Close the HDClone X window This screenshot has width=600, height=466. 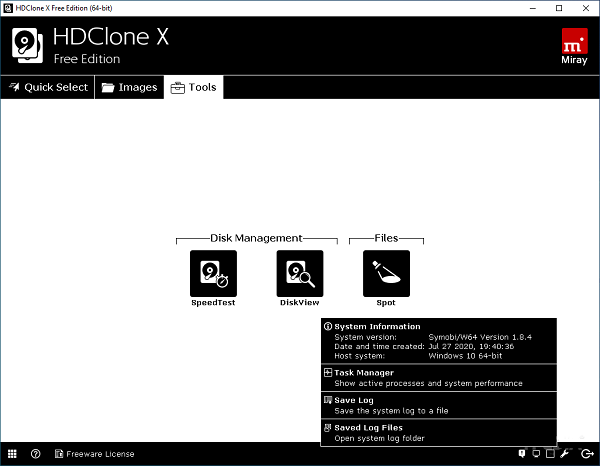[x=585, y=8]
